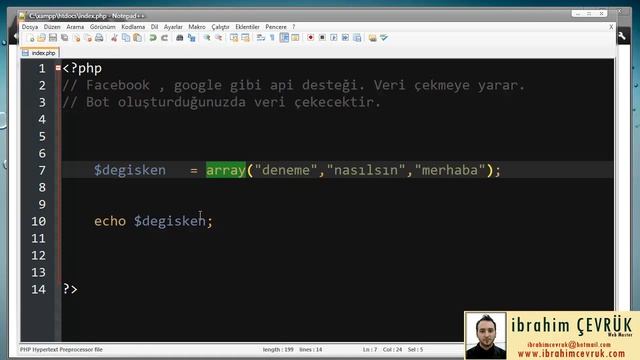Screen dimensions: 640x360
Task: Open the Dil menu
Action: click(x=154, y=27)
